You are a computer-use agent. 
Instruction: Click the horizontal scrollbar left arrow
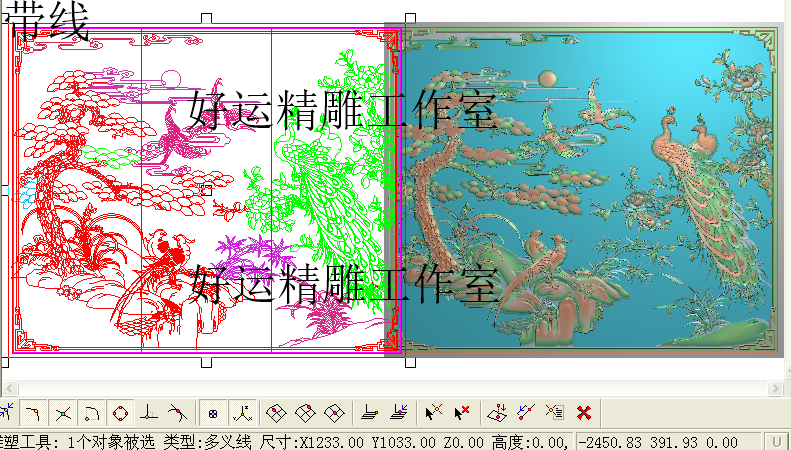tap(10, 388)
